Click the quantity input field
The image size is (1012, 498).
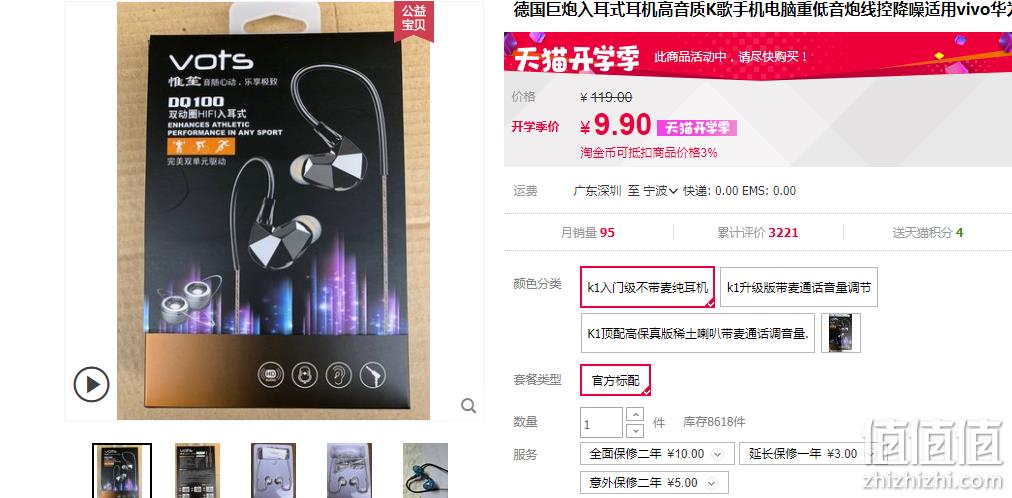[x=602, y=423]
